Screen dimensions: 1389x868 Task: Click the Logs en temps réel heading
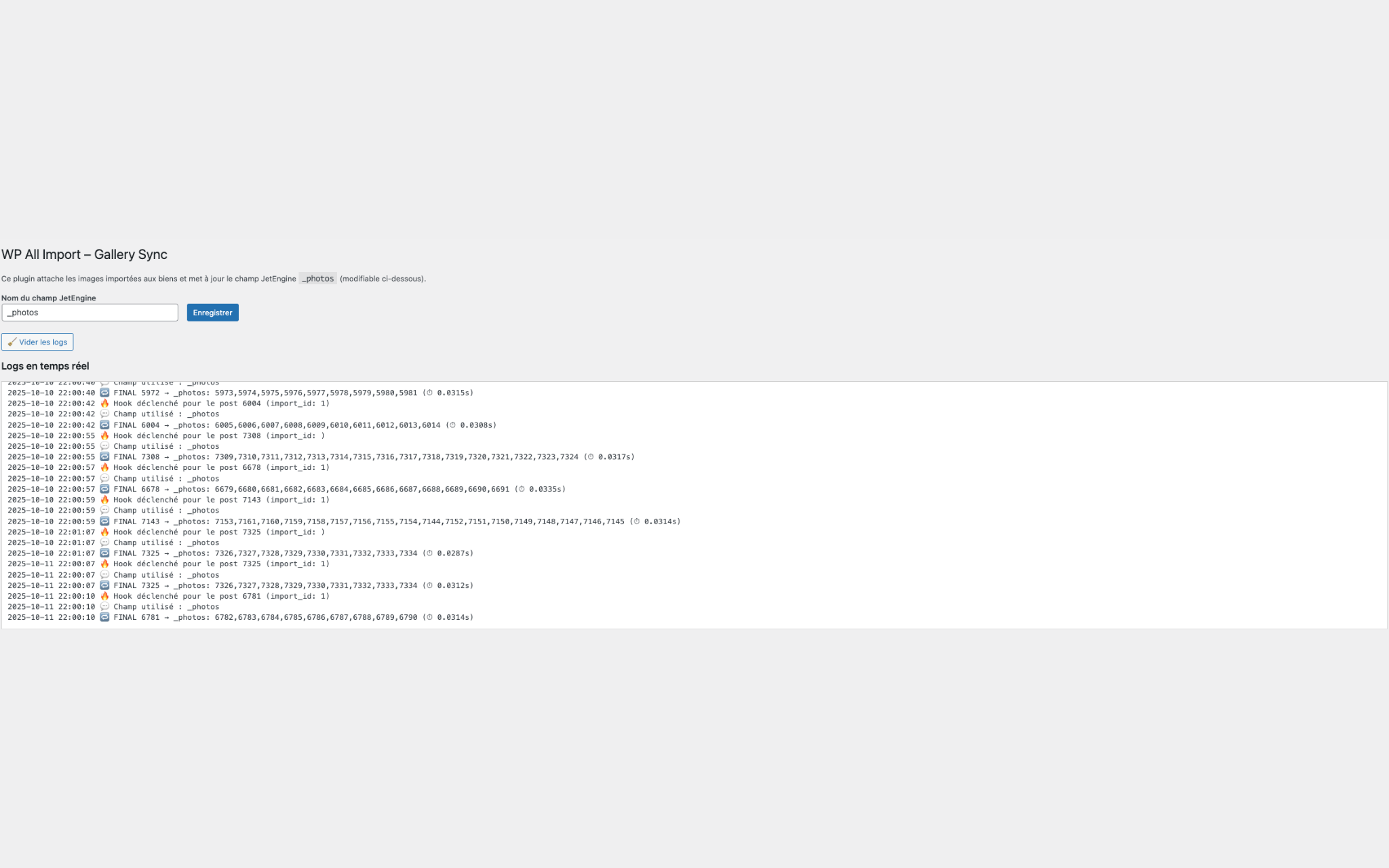(45, 366)
